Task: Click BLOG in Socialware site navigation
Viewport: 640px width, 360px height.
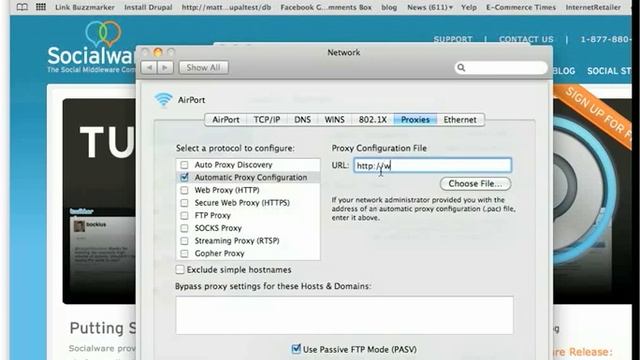Action: tap(564, 71)
